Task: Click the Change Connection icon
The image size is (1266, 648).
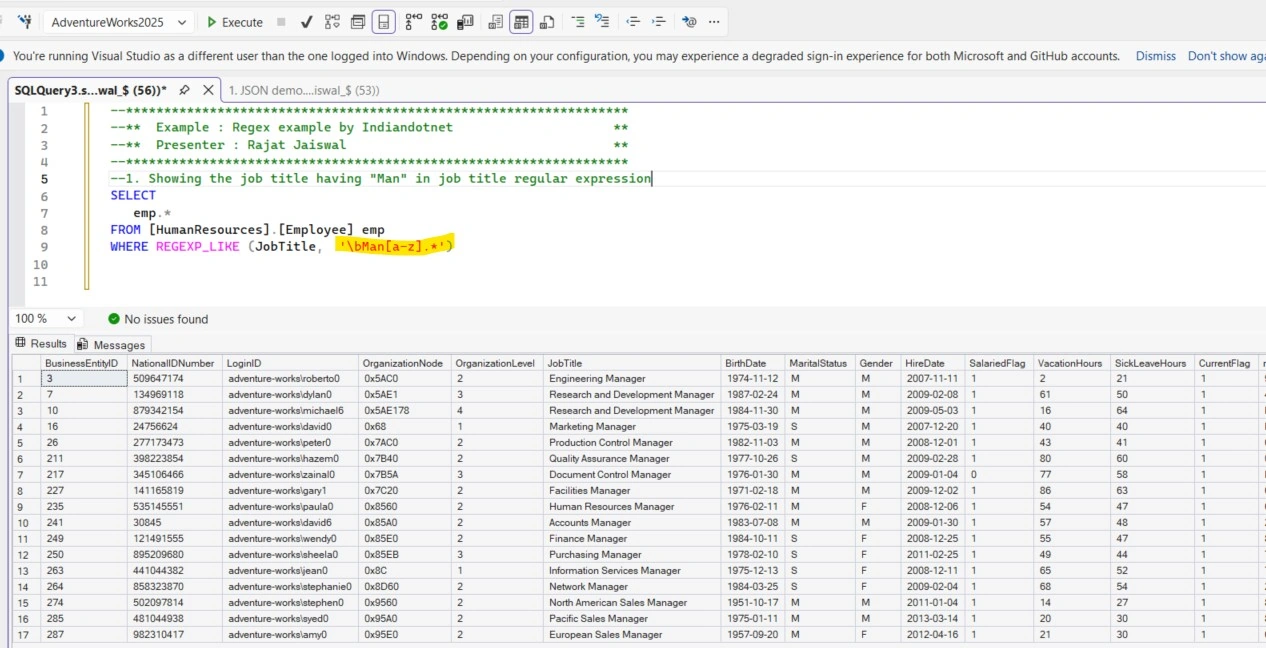Action: point(25,21)
